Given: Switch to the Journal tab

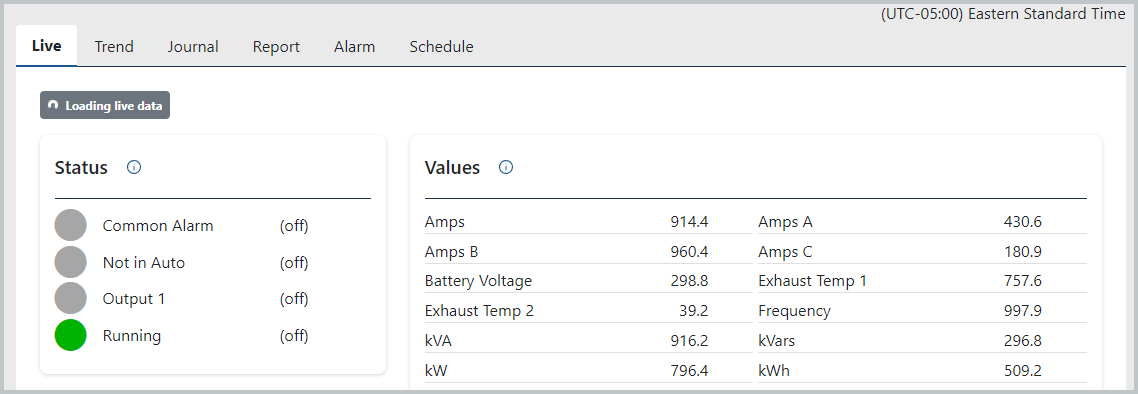Looking at the screenshot, I should pyautogui.click(x=193, y=46).
